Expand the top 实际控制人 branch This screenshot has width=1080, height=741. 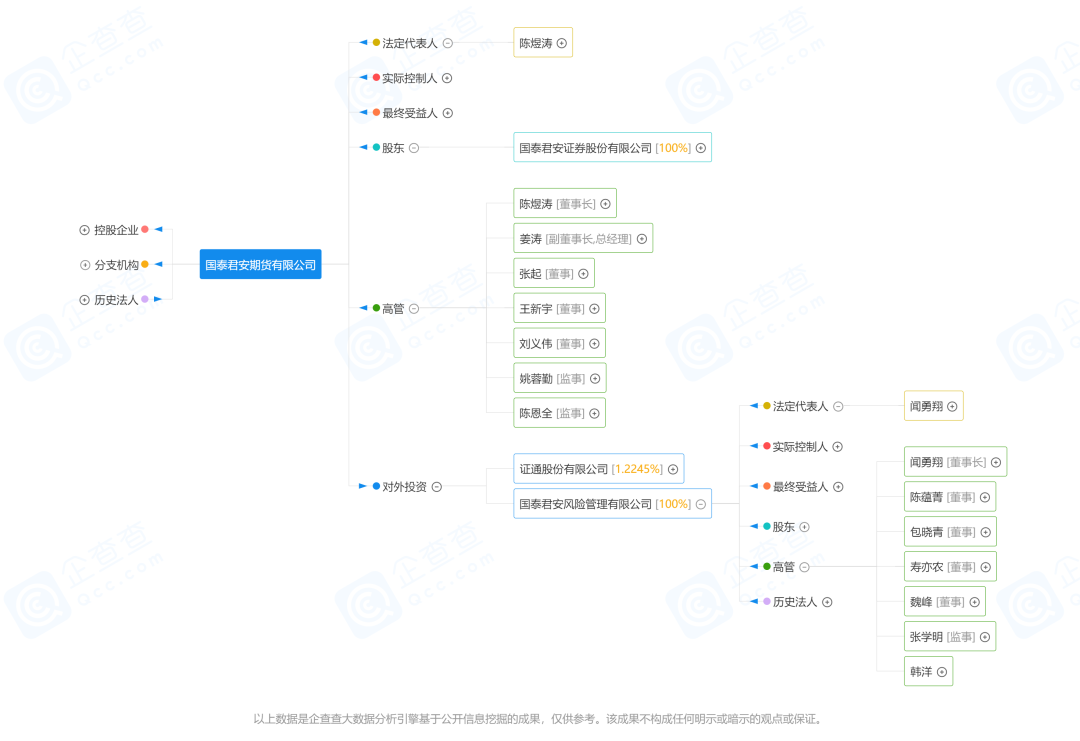click(447, 79)
